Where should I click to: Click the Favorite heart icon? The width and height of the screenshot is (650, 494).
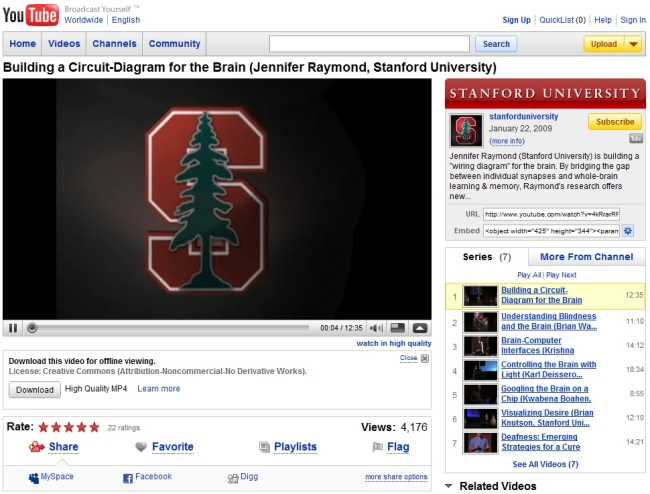tap(141, 447)
